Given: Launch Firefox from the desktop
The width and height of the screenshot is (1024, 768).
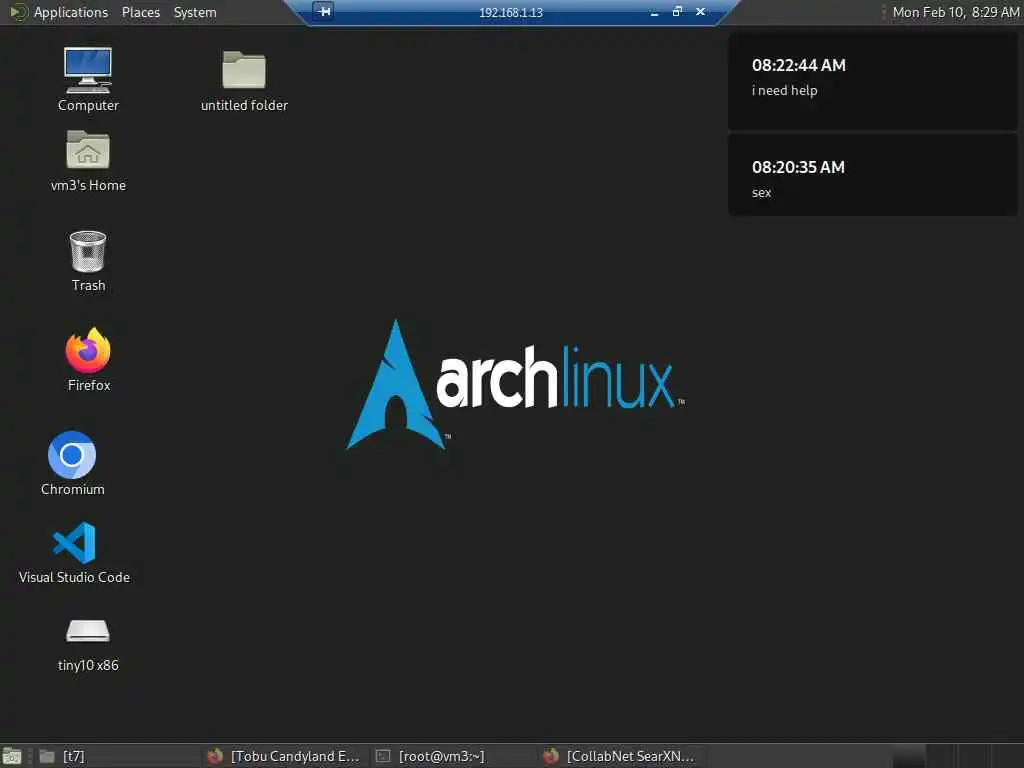Looking at the screenshot, I should [88, 360].
